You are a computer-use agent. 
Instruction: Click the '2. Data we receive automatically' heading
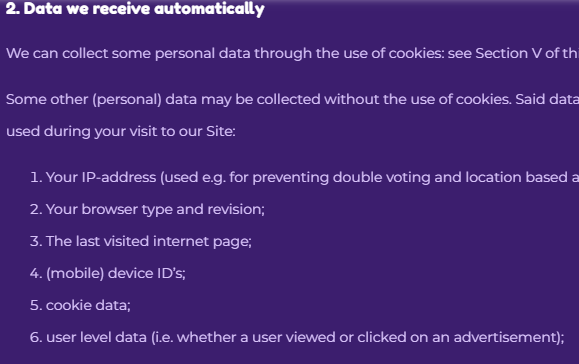tap(135, 9)
